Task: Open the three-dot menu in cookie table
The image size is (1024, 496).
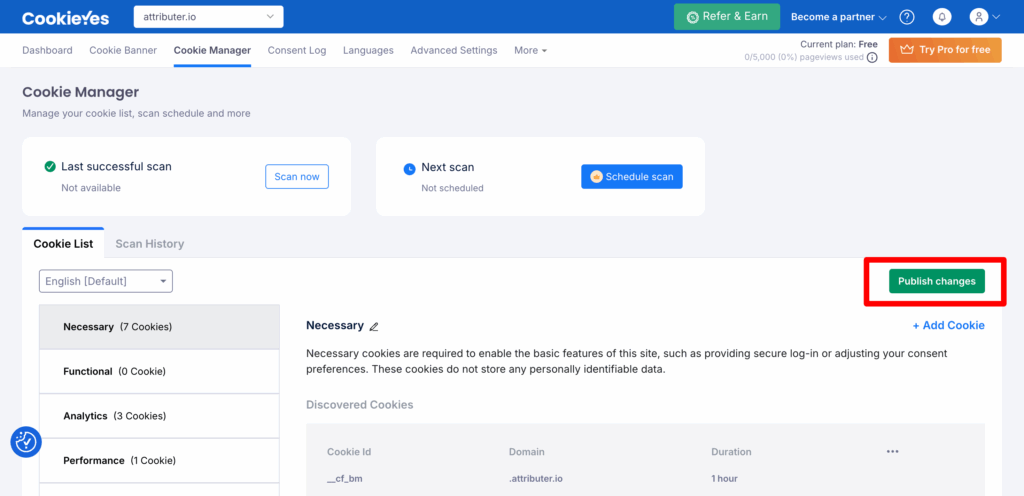Action: pos(892,452)
